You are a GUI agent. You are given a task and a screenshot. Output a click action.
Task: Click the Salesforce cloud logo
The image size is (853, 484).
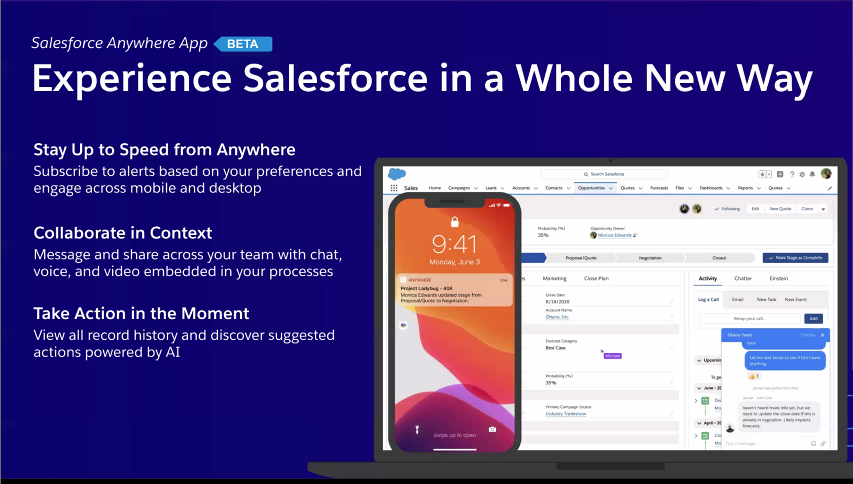397,174
